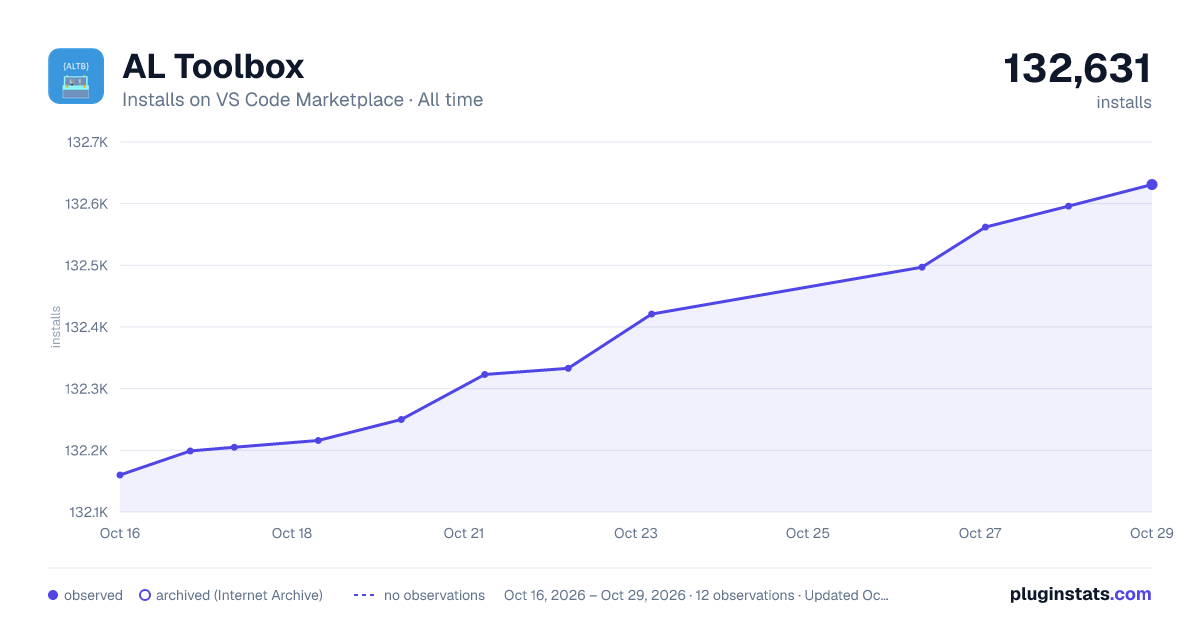The image size is (1200, 630).
Task: Select the final Oct 29 data point
Action: [1152, 185]
